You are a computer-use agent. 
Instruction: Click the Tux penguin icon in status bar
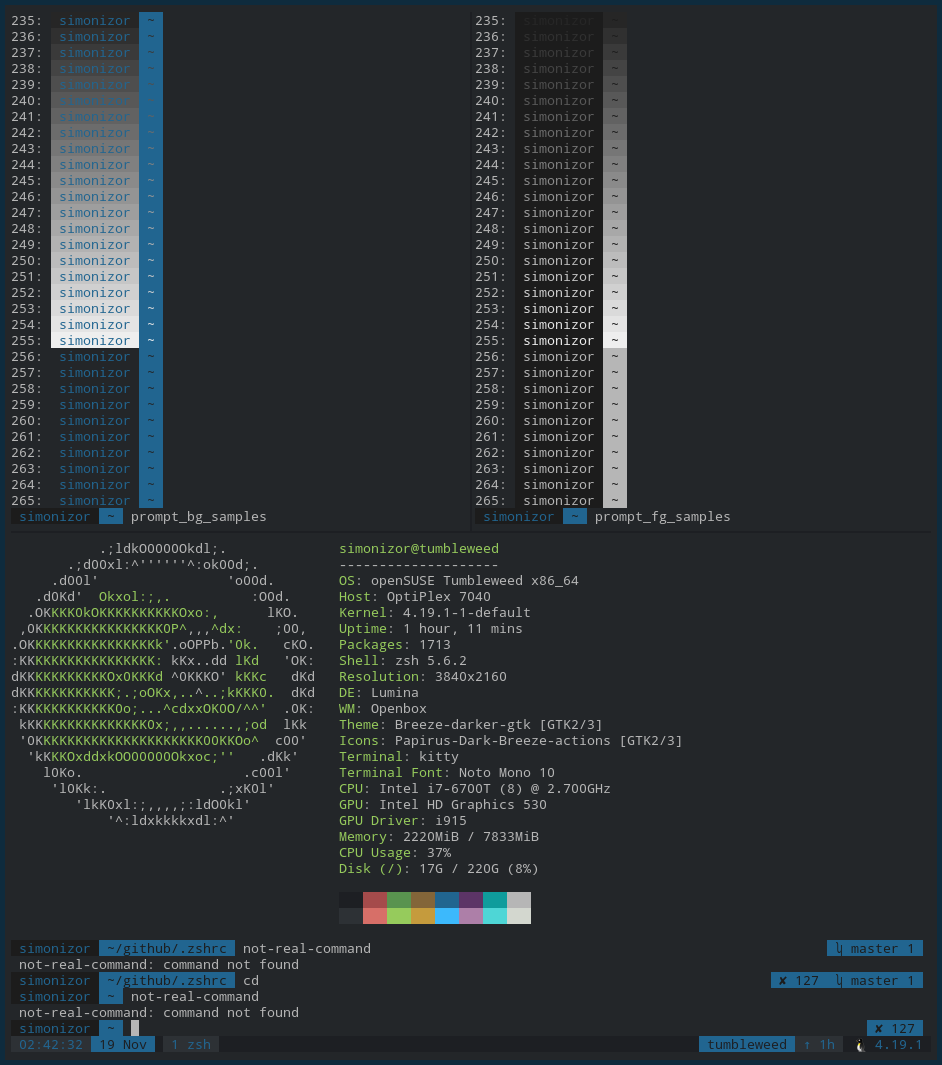(x=861, y=1045)
